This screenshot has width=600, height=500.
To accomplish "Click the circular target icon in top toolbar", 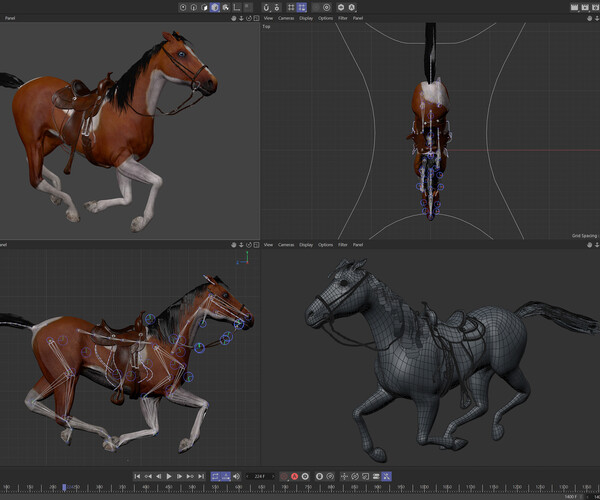I will (327, 7).
